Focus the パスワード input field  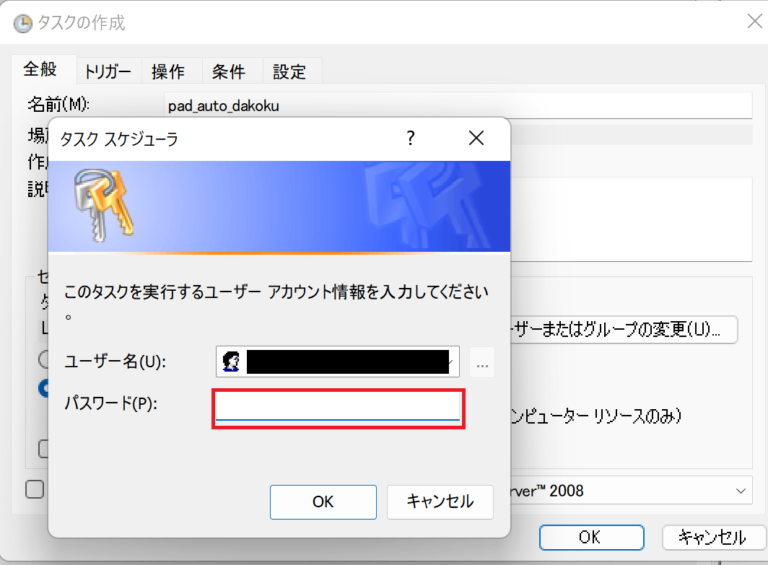(338, 408)
